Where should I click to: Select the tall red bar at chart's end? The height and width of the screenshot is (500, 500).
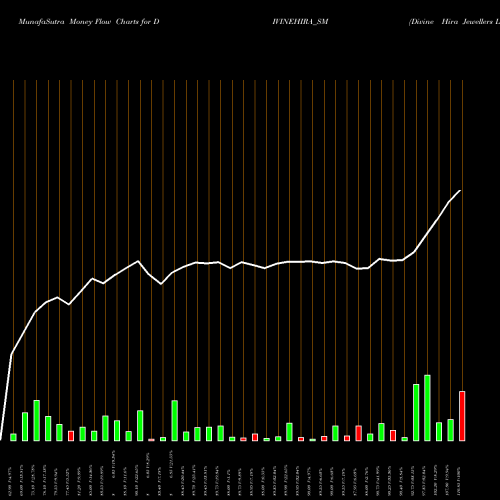click(462, 416)
